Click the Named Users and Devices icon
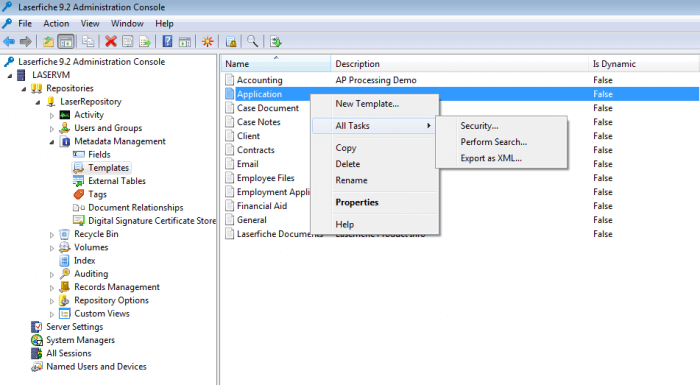 [37, 367]
